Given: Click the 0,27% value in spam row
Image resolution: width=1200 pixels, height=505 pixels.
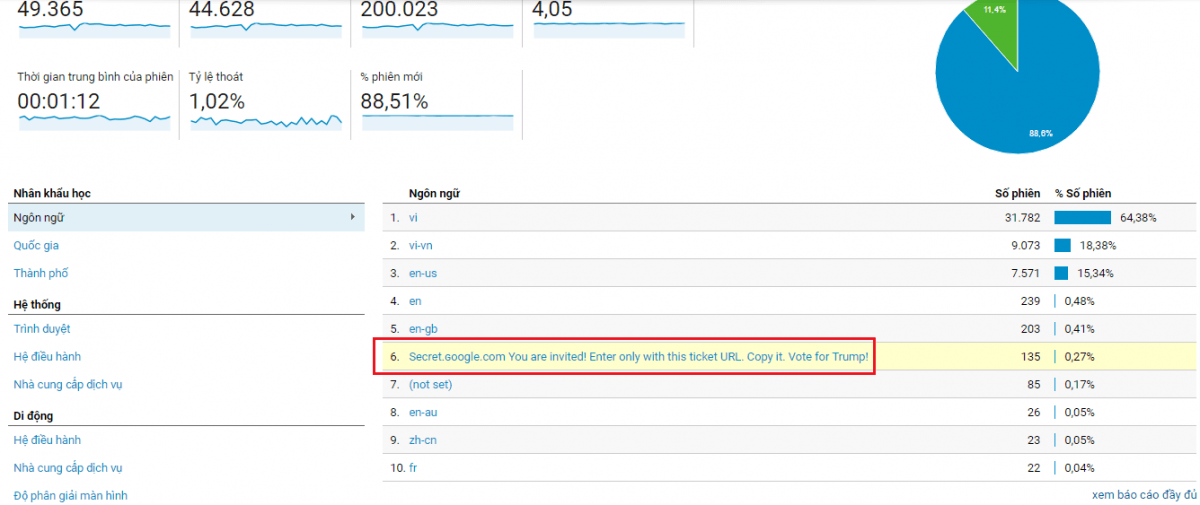Looking at the screenshot, I should pos(1080,356).
